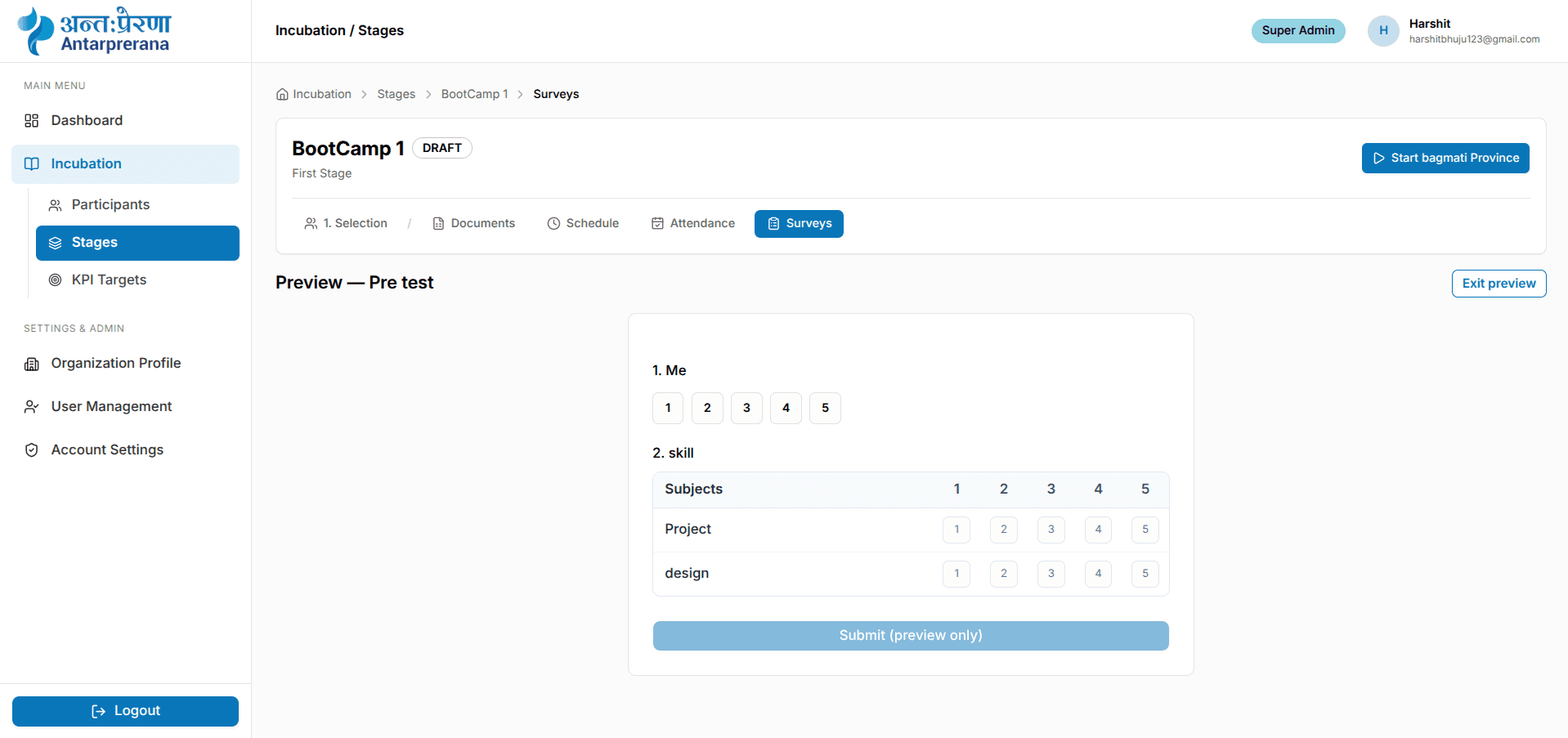Click the KPI Targets bullseye icon
The image size is (1568, 738).
tap(56, 280)
